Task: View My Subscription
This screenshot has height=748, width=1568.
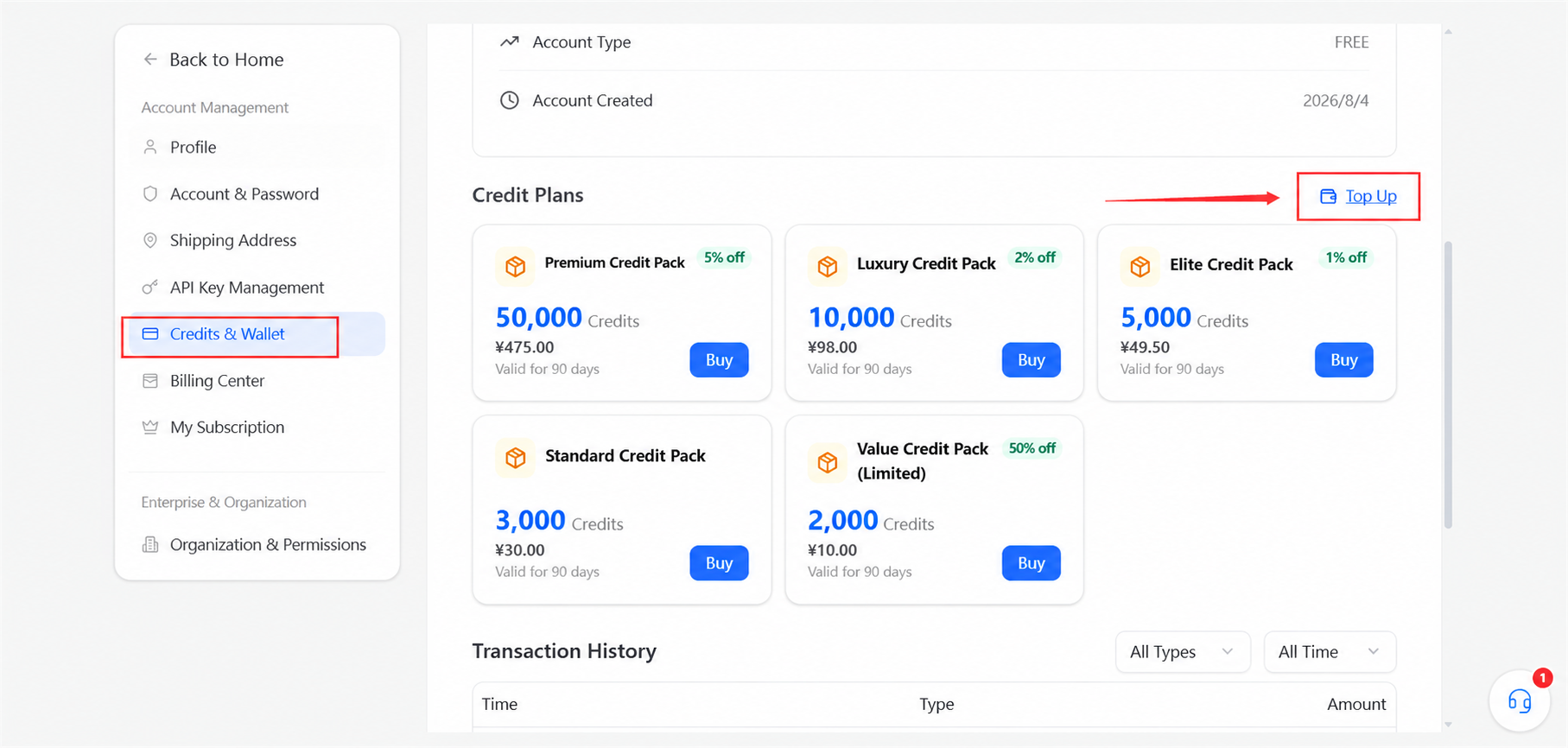Action: click(x=257, y=427)
